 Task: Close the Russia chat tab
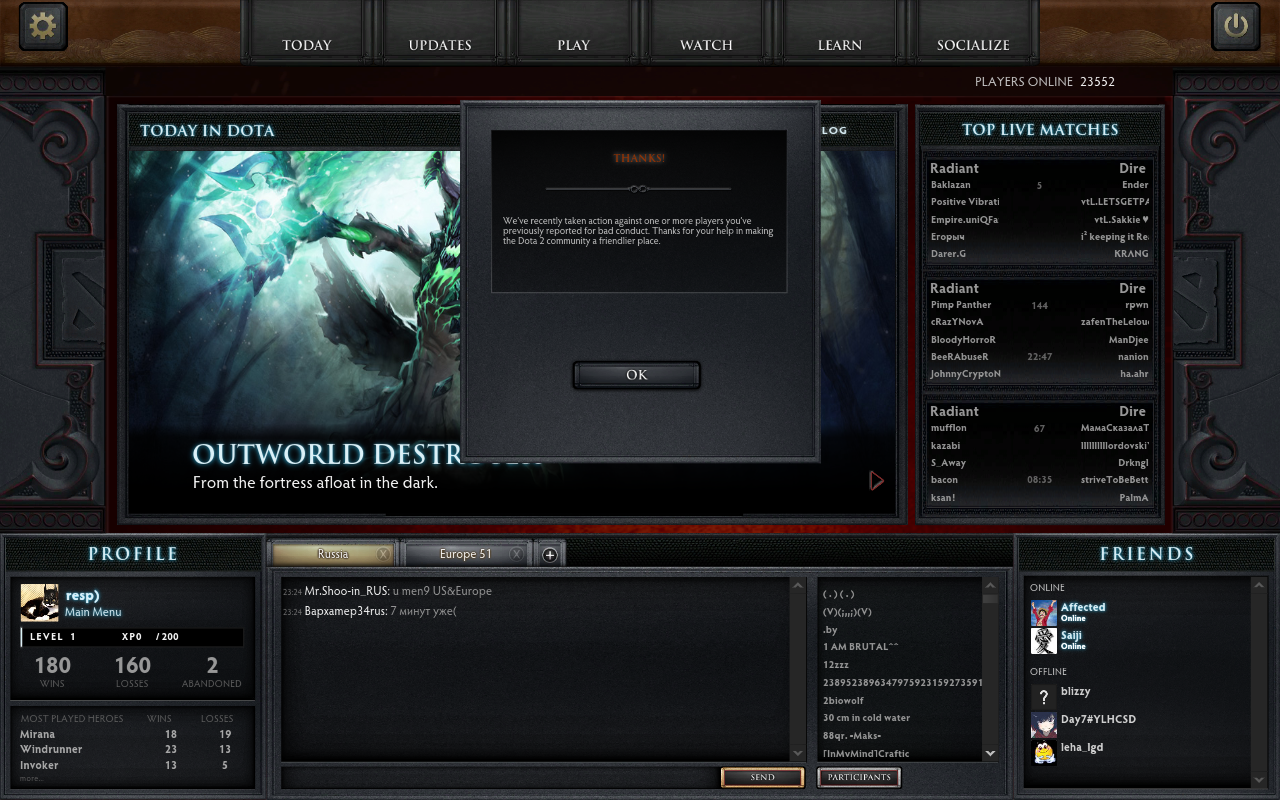[383, 554]
